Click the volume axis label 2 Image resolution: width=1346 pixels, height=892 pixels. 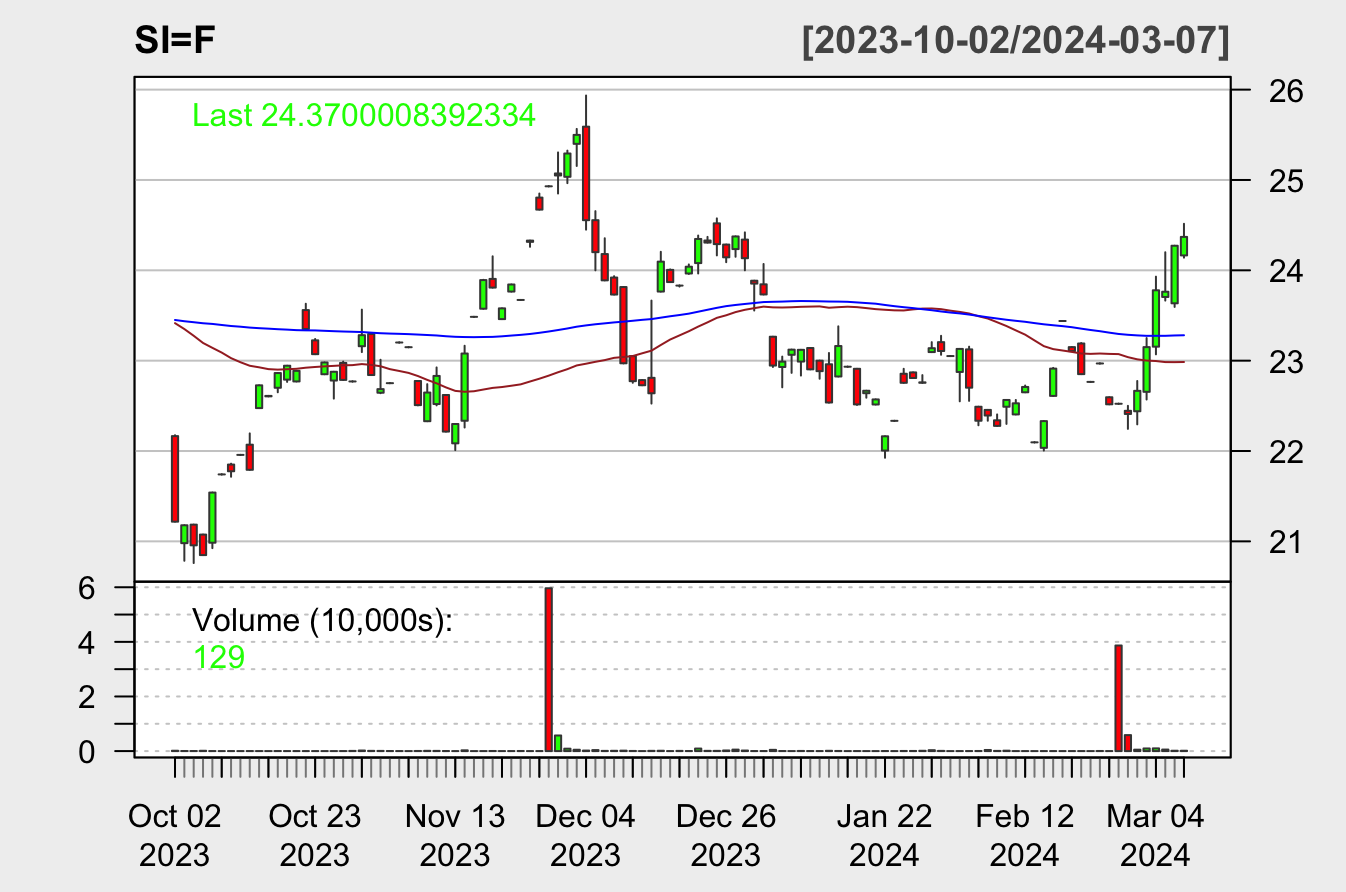(87, 696)
